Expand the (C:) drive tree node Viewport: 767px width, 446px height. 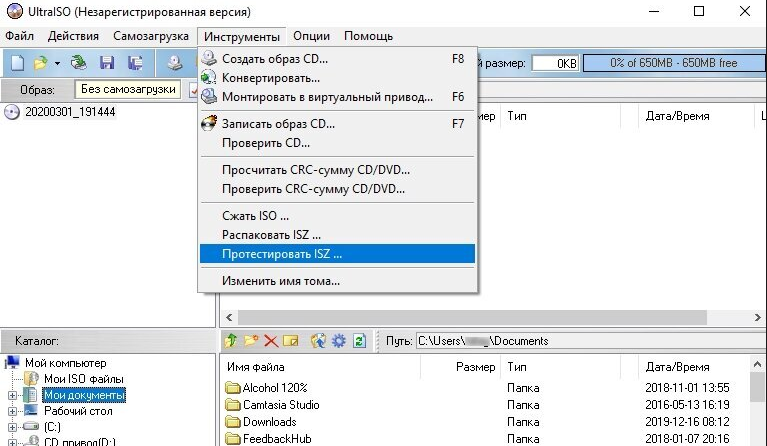(12, 428)
